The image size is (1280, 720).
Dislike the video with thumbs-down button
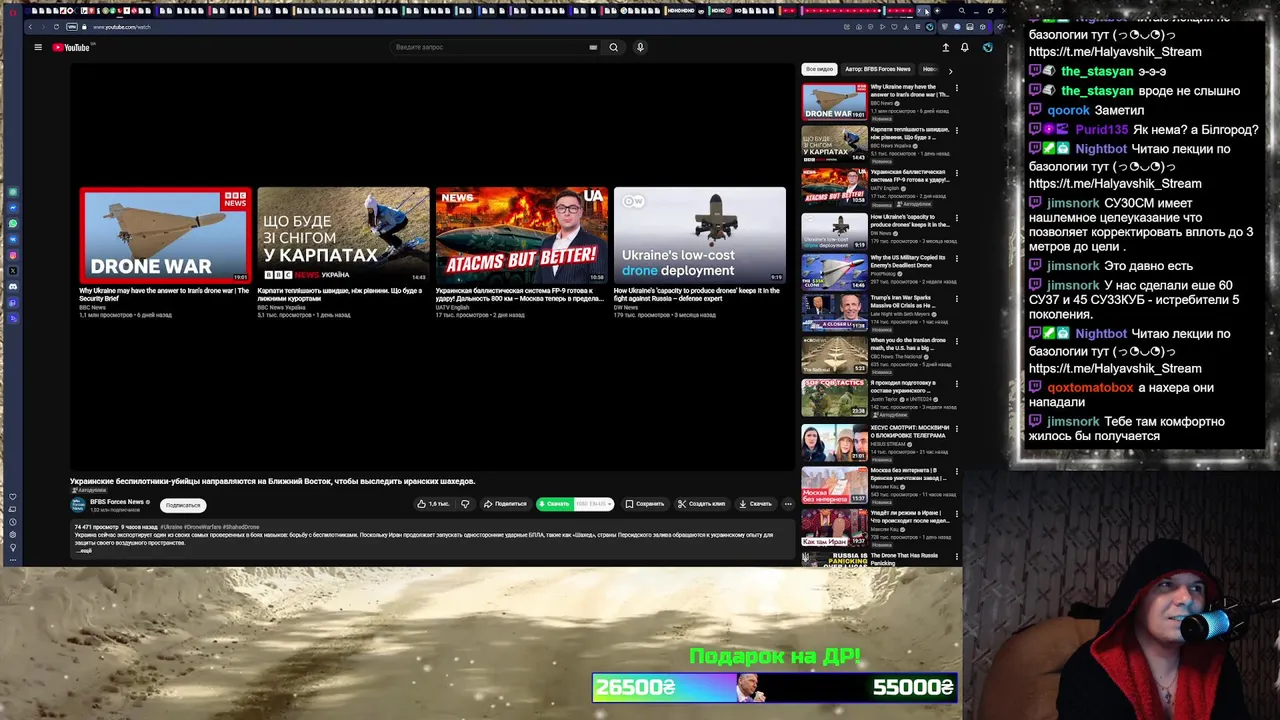465,504
